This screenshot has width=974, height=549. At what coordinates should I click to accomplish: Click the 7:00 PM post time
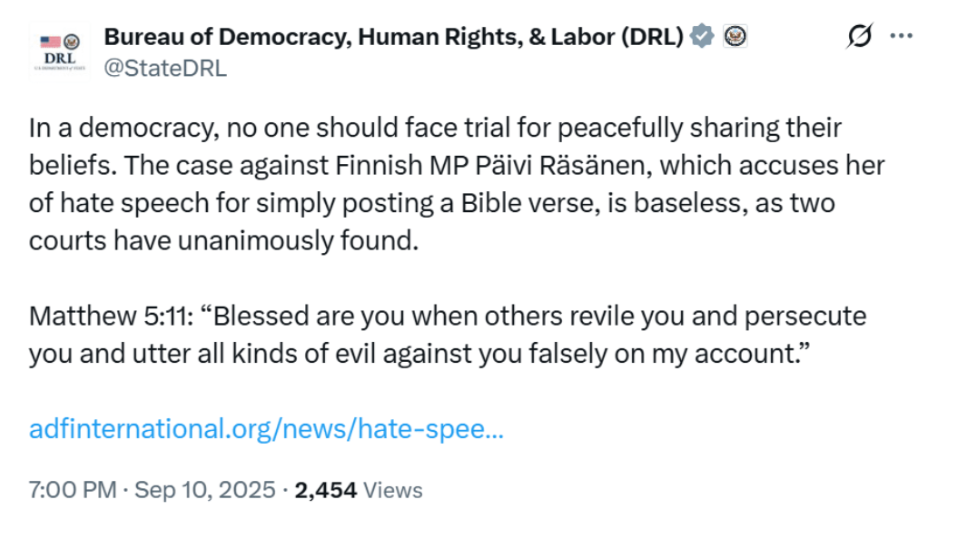[72, 490]
